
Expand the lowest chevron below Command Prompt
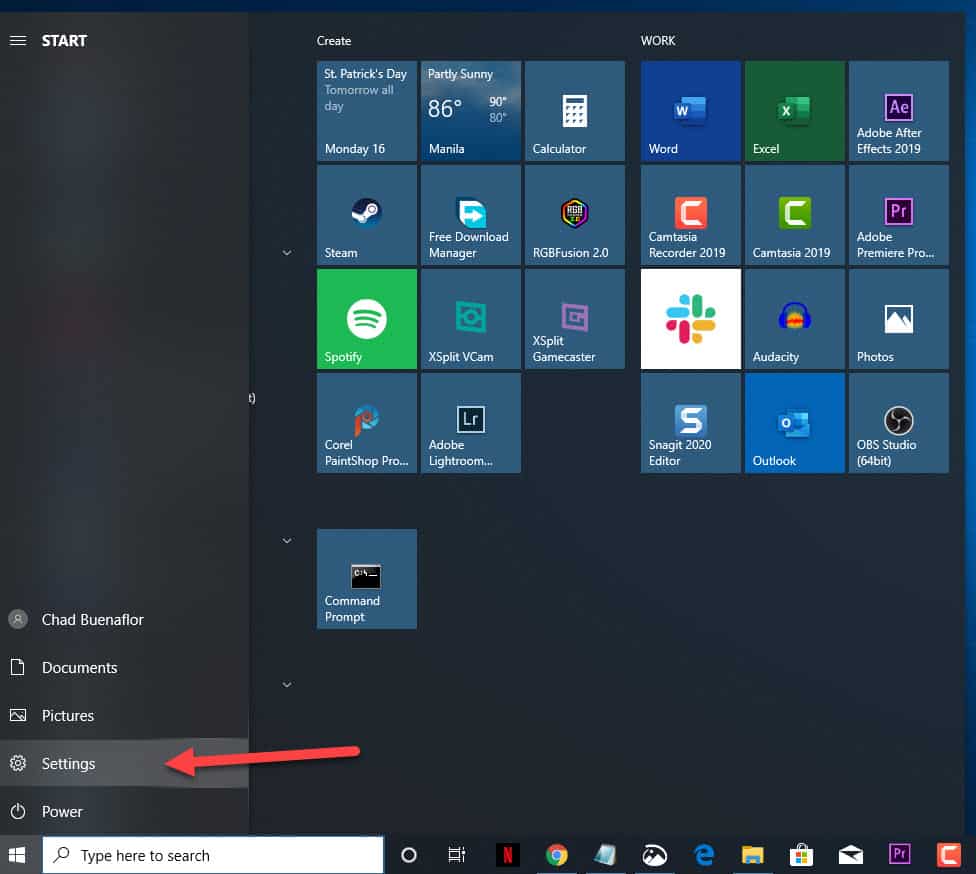(x=287, y=685)
